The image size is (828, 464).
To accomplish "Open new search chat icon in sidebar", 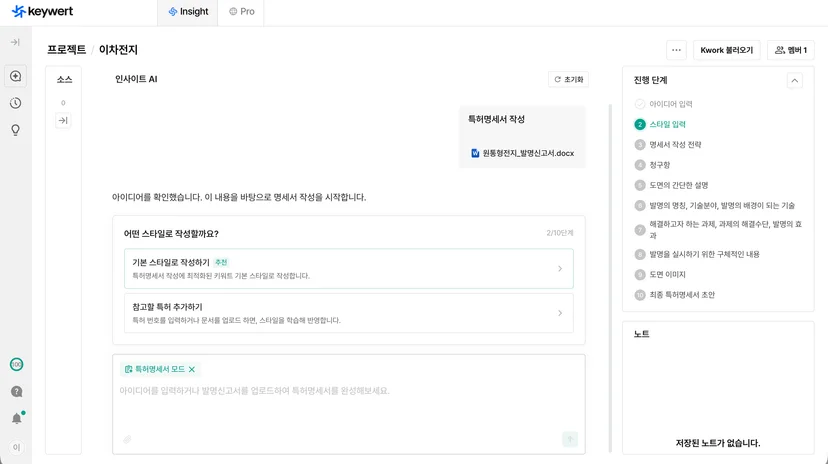I will tap(16, 76).
